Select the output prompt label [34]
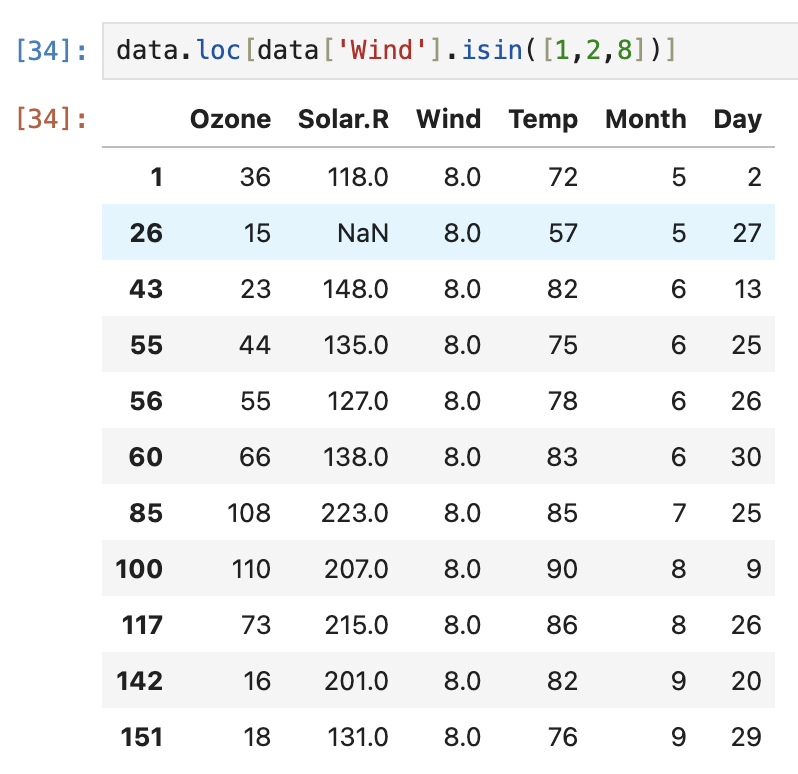 coord(51,119)
